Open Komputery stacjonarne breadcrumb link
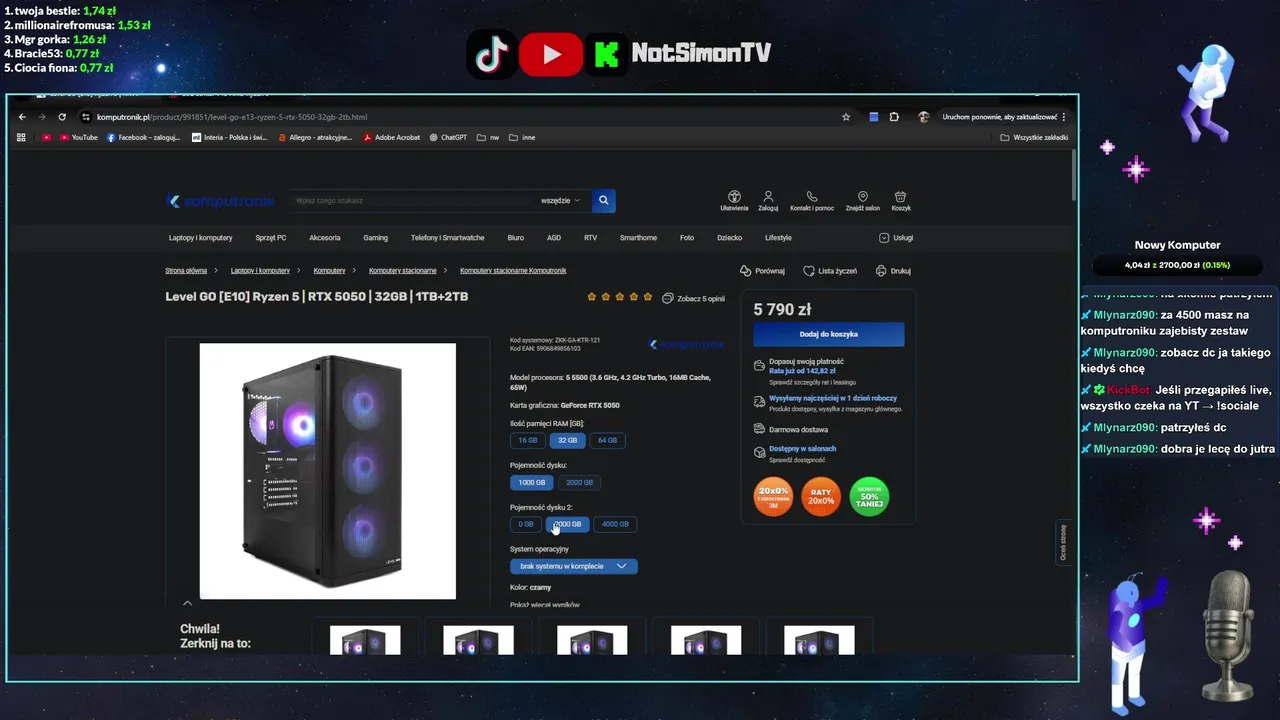Screen dimensions: 1280x720 coord(402,271)
